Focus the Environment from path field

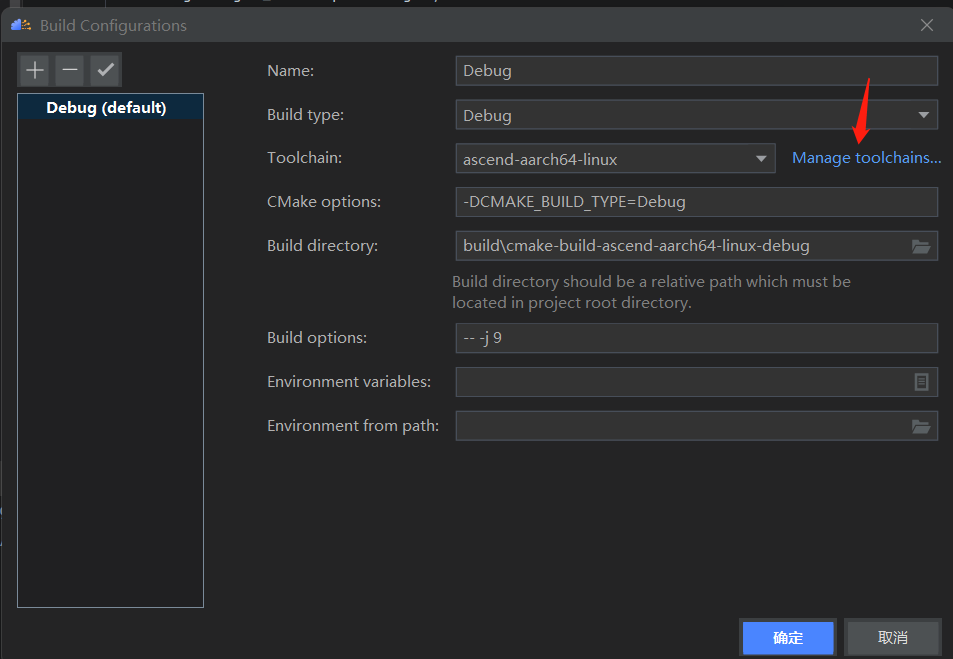680,426
